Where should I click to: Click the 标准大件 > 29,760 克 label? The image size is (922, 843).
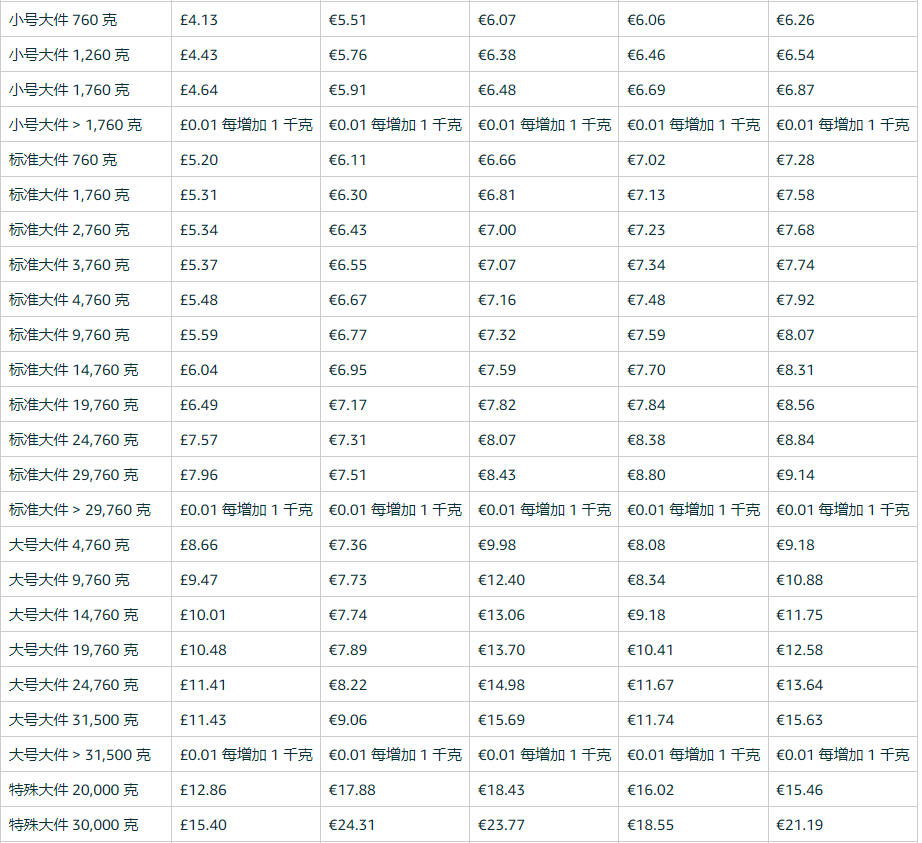pos(80,510)
